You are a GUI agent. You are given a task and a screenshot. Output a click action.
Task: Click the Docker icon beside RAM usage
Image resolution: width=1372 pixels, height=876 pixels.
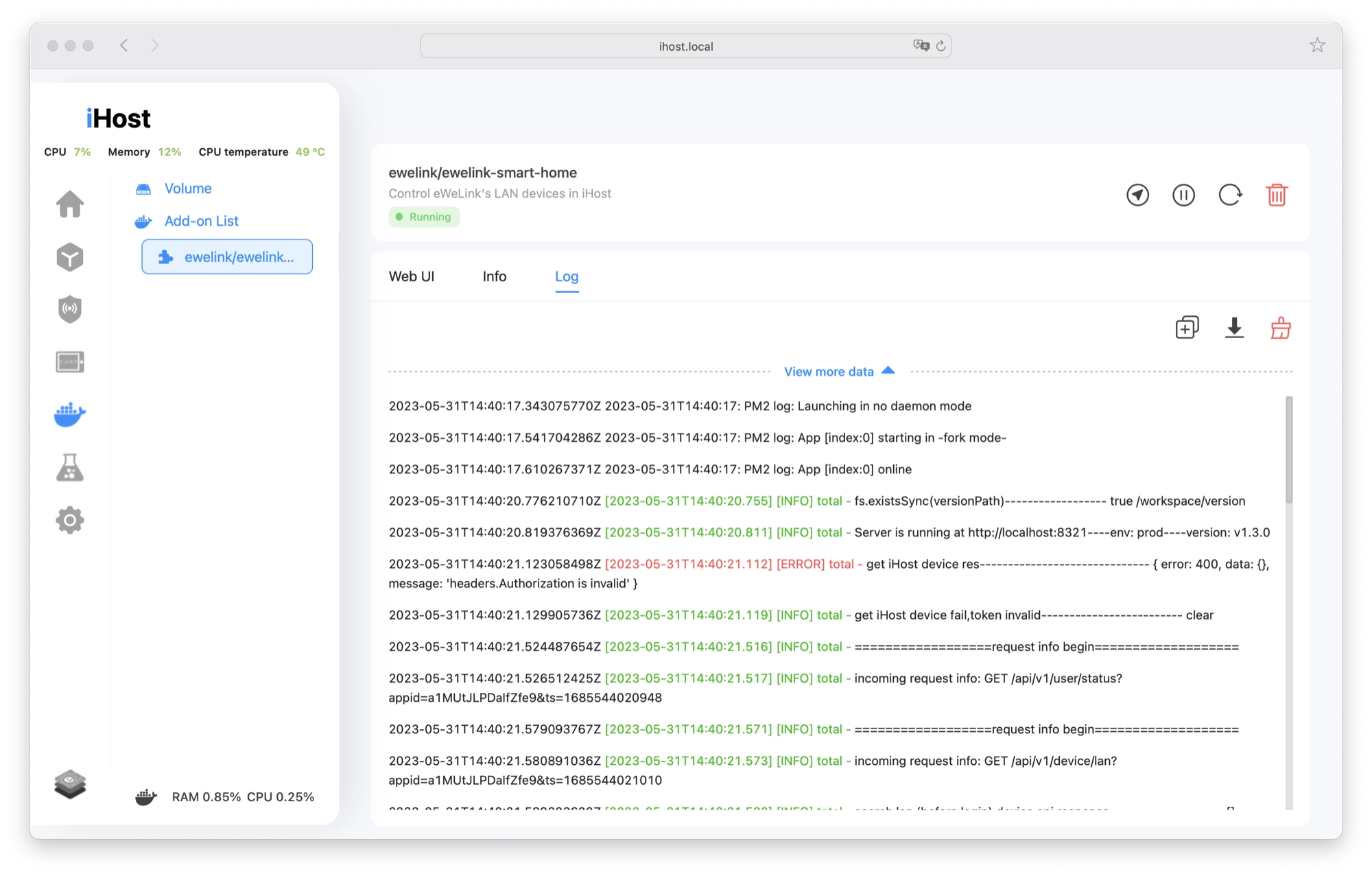click(146, 796)
